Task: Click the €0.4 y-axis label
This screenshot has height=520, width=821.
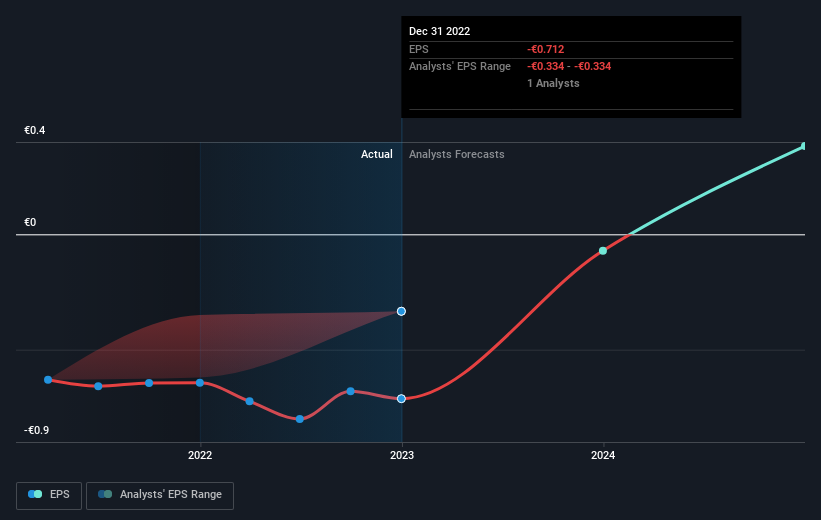Action: click(35, 130)
